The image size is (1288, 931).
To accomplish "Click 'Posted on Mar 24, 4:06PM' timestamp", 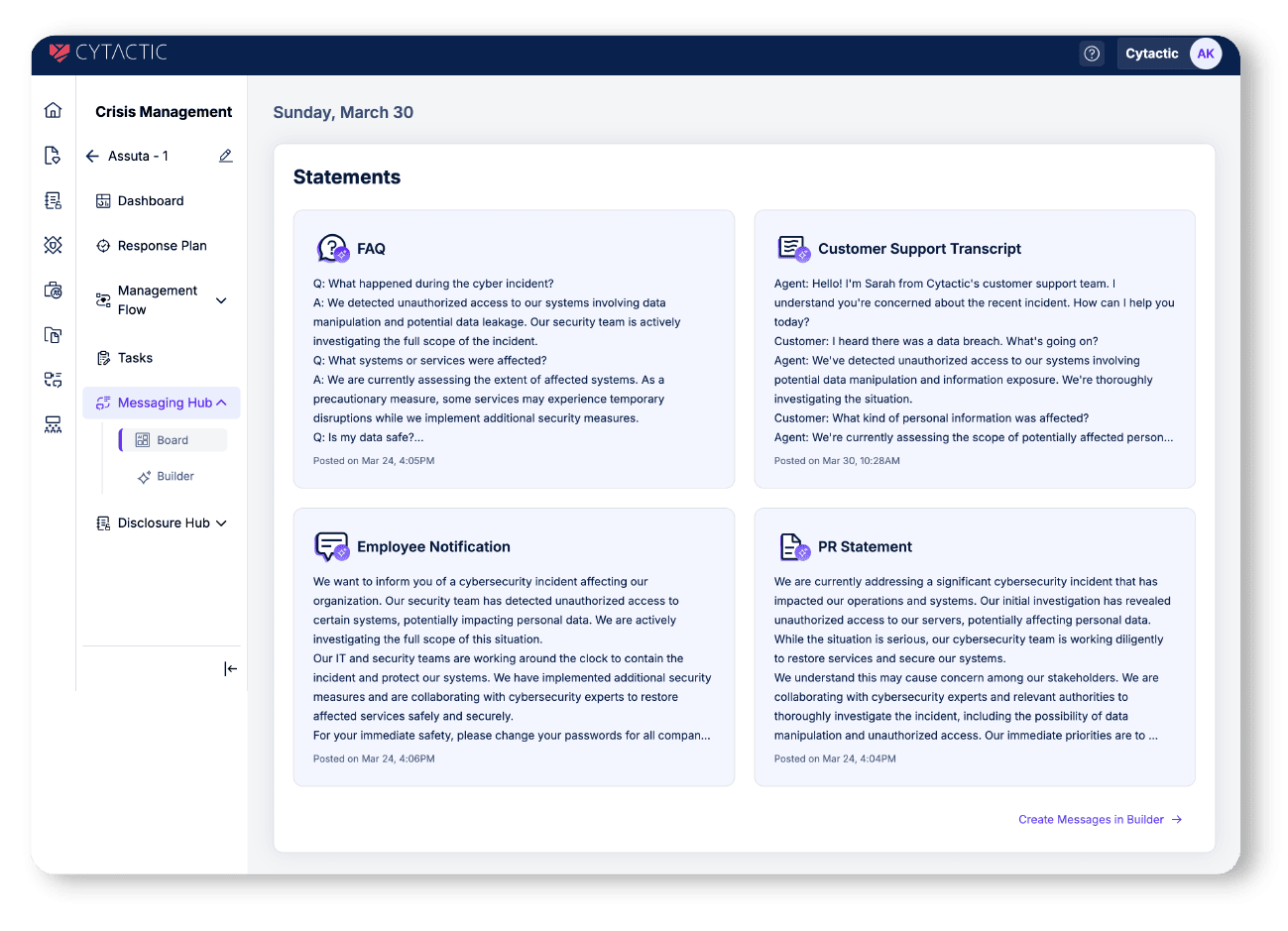I will pyautogui.click(x=374, y=759).
